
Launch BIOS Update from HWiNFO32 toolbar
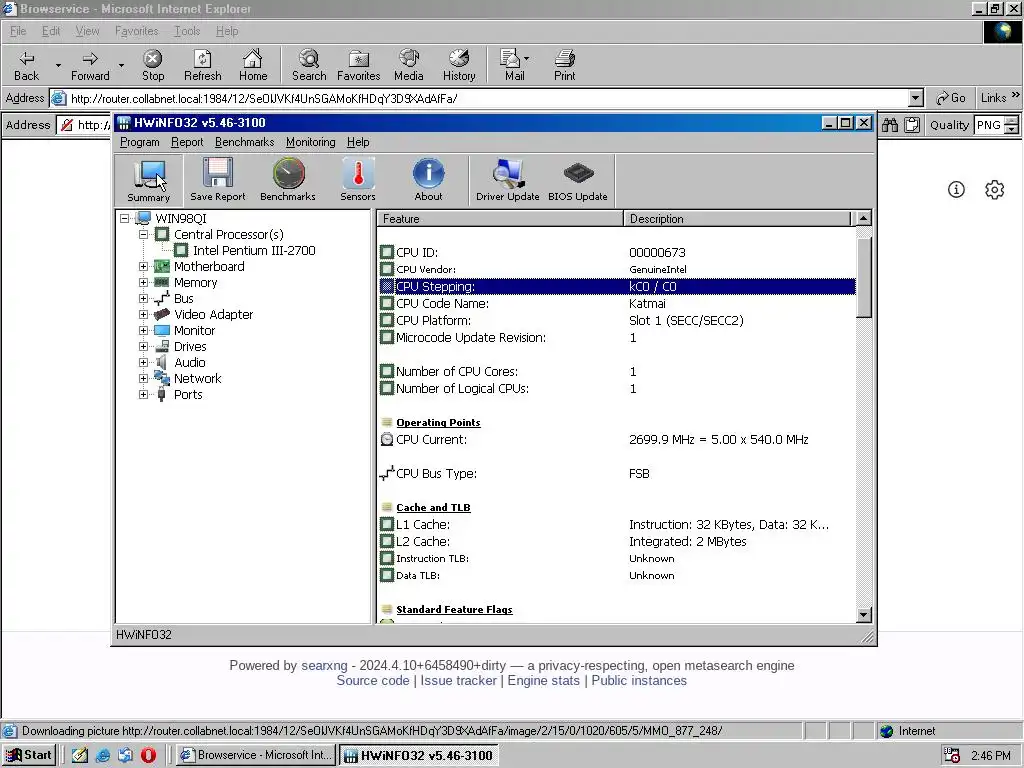[x=578, y=181]
